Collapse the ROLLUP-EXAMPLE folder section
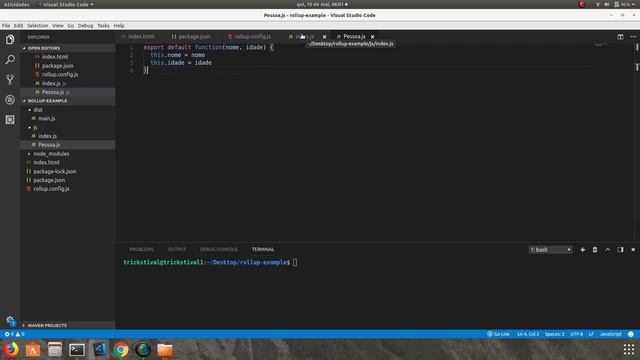 (68, 101)
